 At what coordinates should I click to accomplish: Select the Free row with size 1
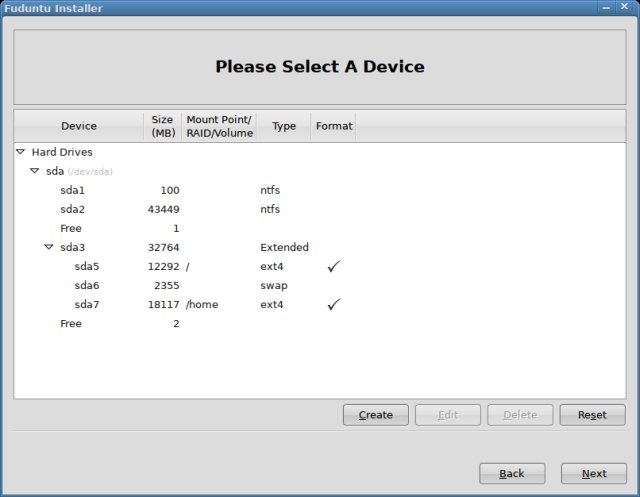pos(320,228)
